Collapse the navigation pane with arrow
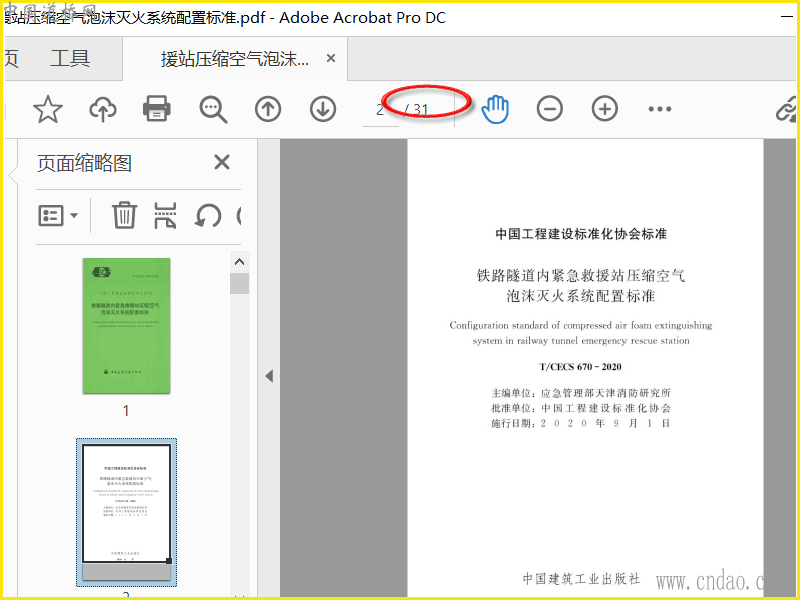The height and width of the screenshot is (600, 800). point(269,376)
